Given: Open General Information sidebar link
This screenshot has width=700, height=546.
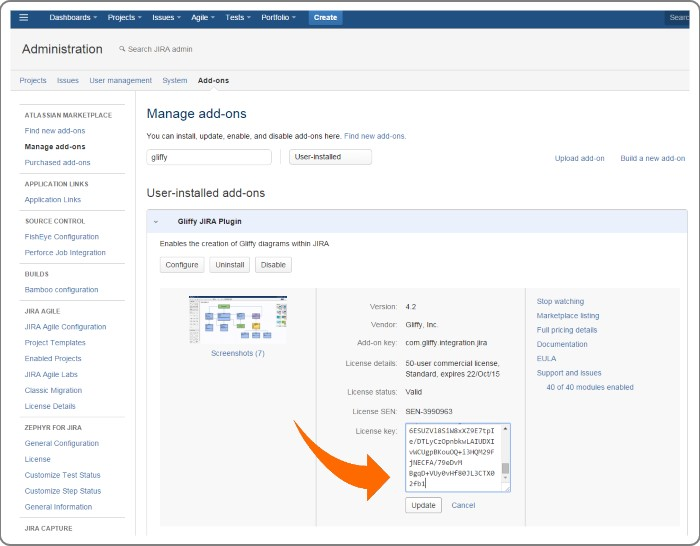Looking at the screenshot, I should tap(58, 507).
